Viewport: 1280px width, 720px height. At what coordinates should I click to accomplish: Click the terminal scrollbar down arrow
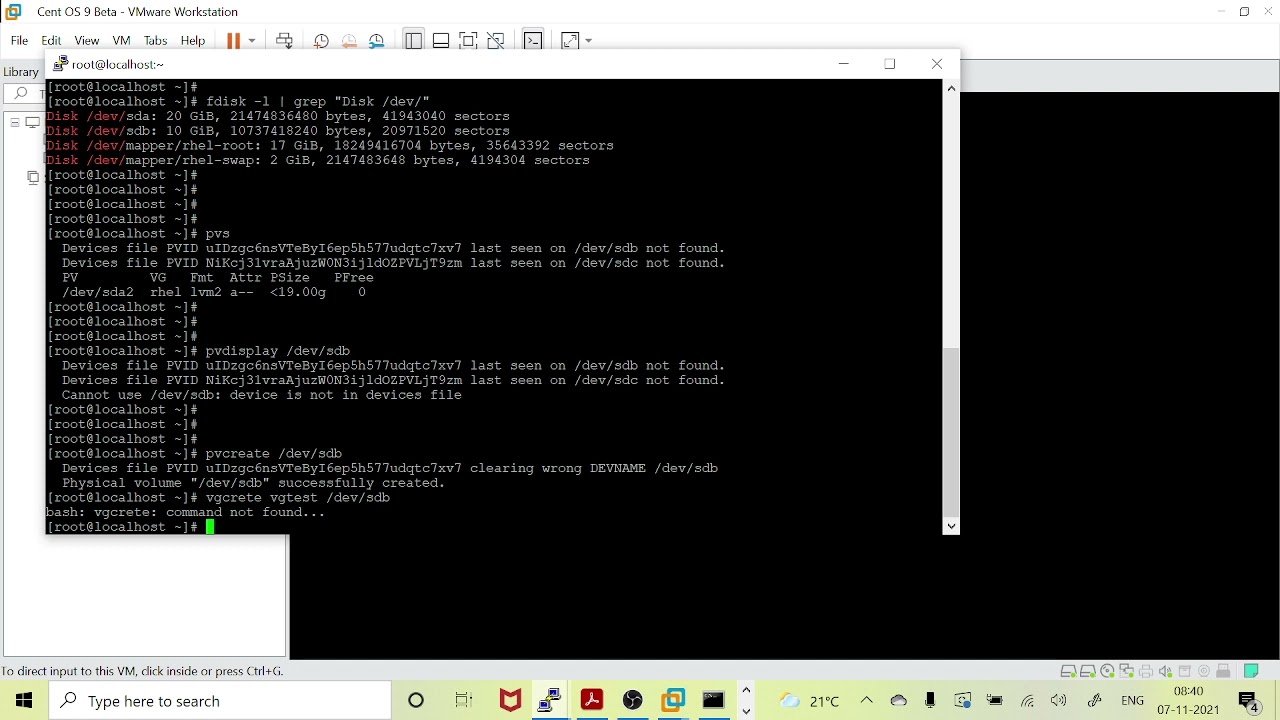(952, 526)
